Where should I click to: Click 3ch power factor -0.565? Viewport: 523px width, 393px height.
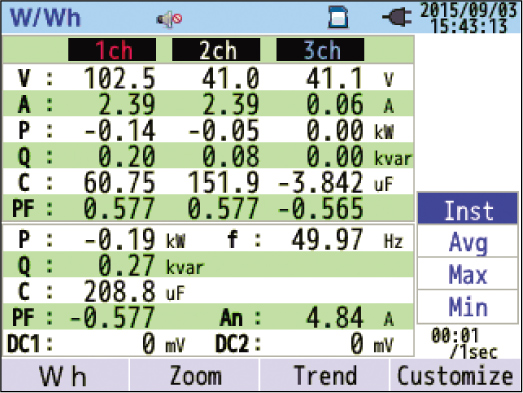[x=320, y=208]
